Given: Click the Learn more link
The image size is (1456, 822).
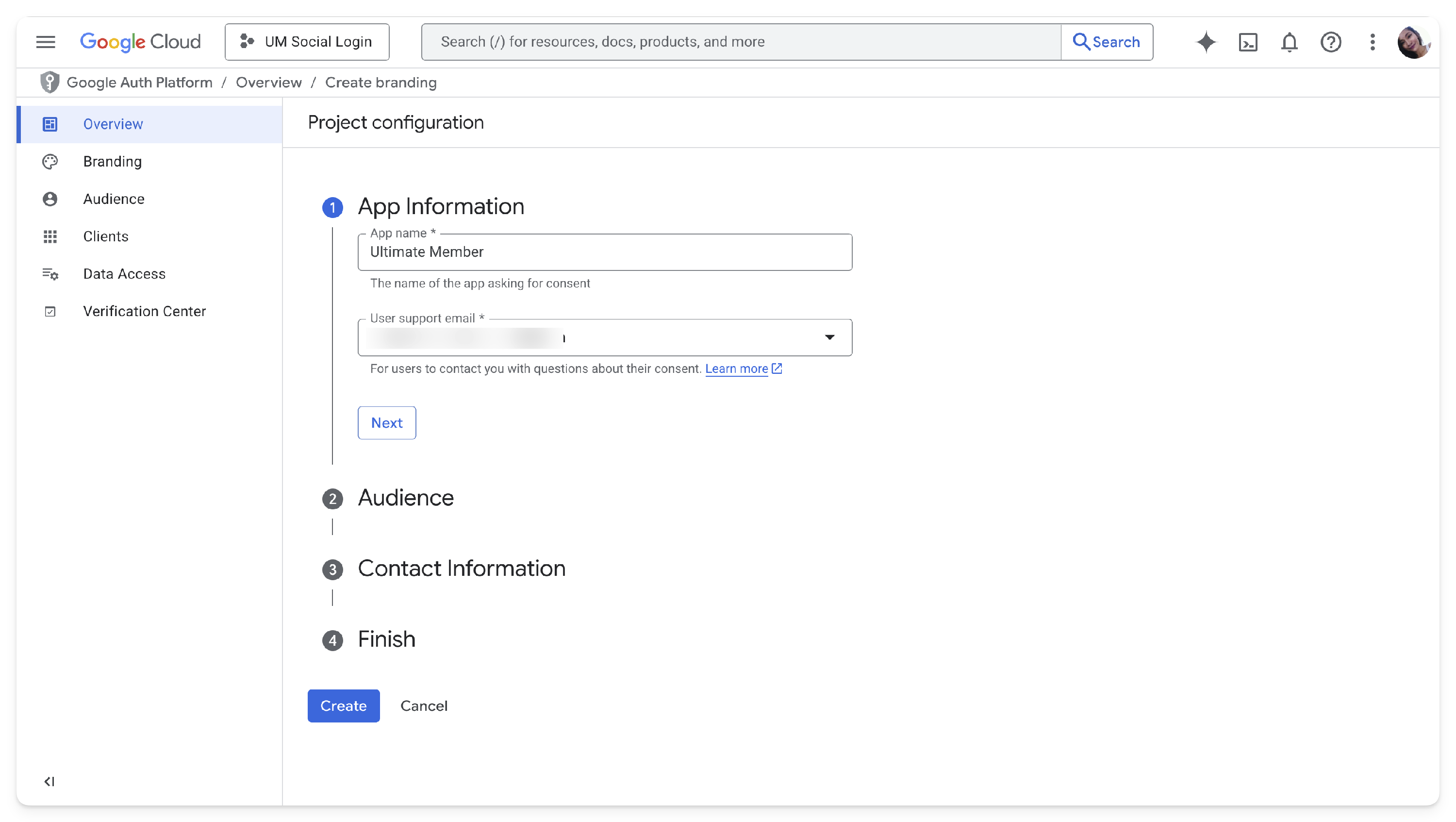Looking at the screenshot, I should click(736, 369).
